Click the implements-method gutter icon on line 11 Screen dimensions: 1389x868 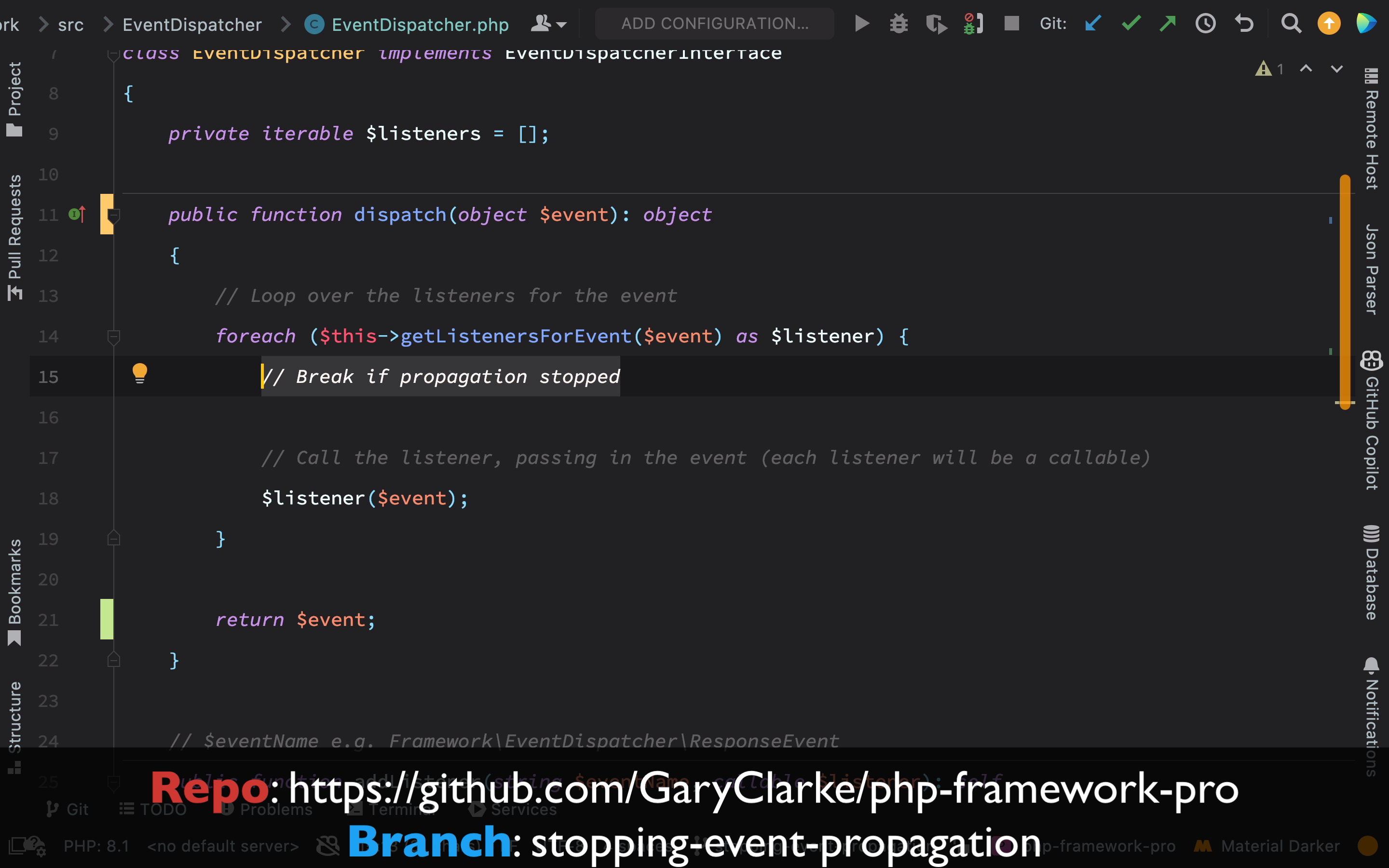[x=77, y=214]
